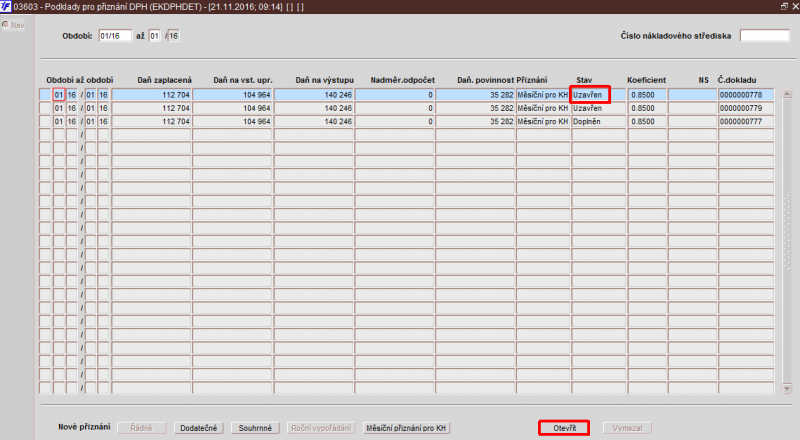Click Stav cell 'Uzavřen' in row 0000000778
This screenshot has width=800, height=440.
(598, 94)
